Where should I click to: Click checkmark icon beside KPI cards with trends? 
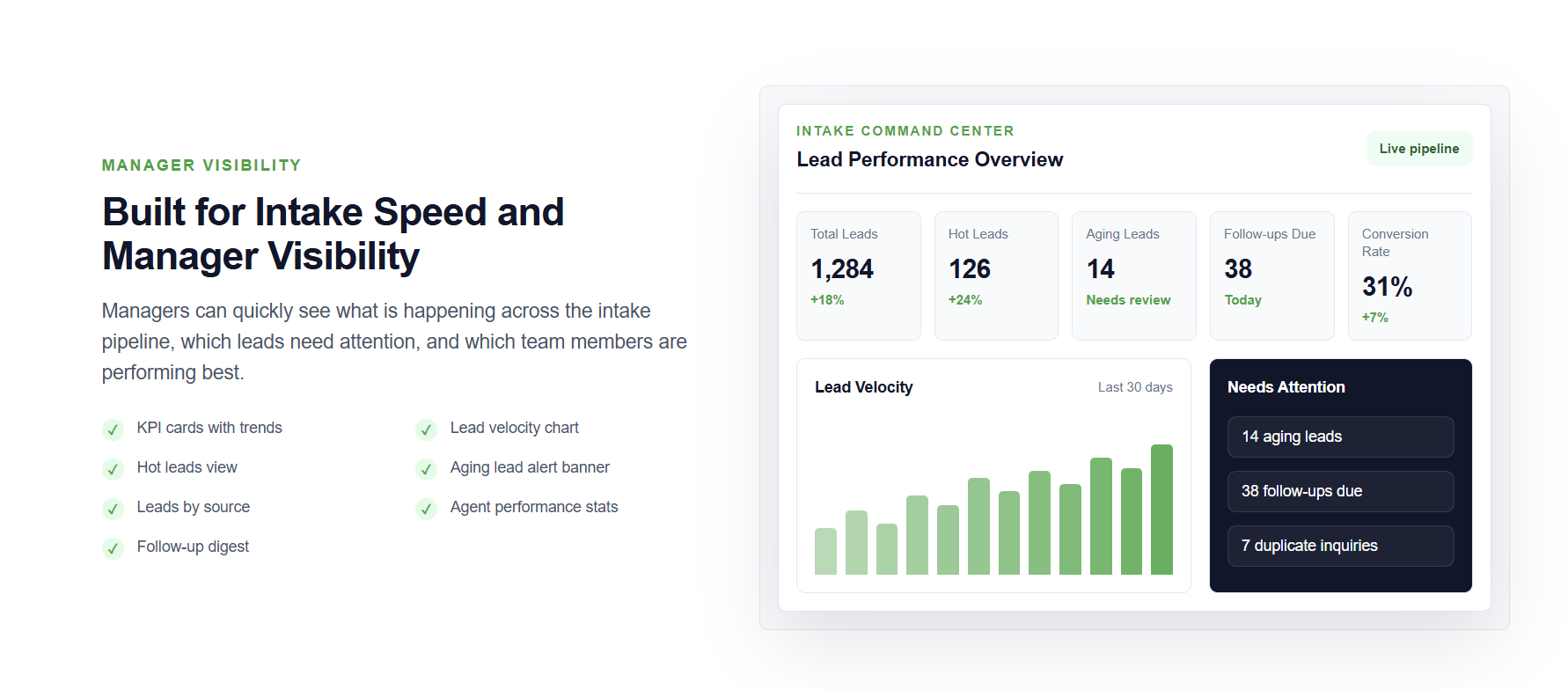pyautogui.click(x=113, y=429)
